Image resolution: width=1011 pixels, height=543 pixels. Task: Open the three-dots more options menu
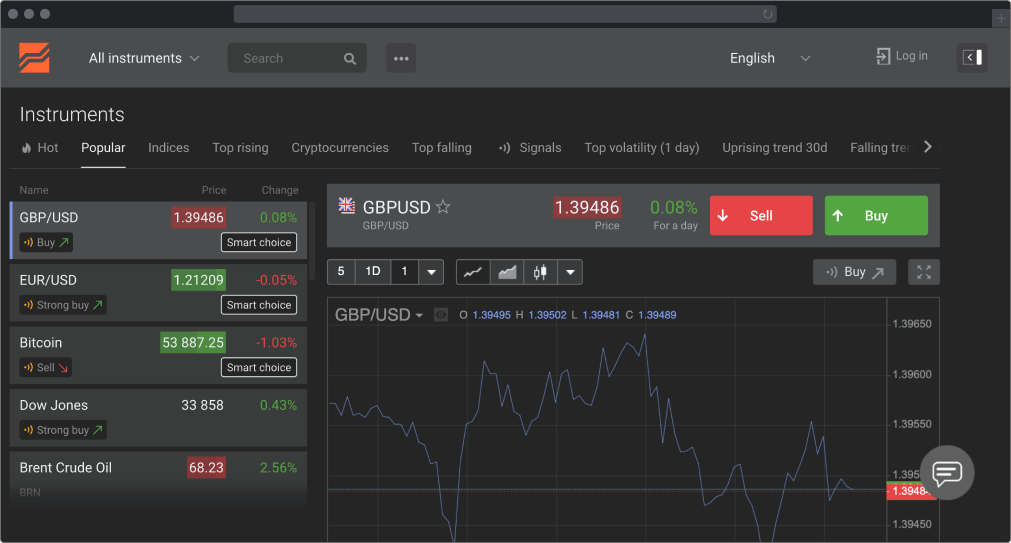pyautogui.click(x=401, y=58)
